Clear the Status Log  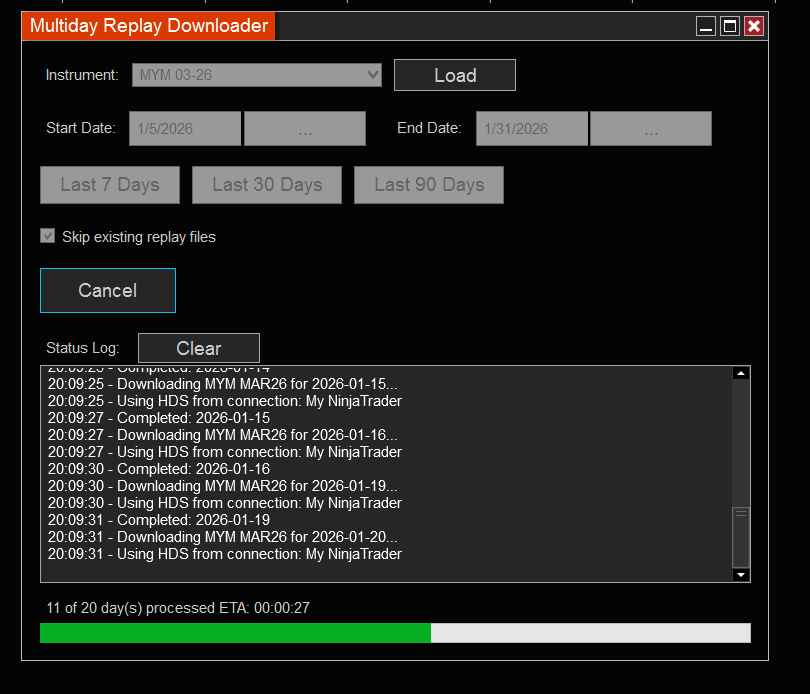[x=198, y=348]
